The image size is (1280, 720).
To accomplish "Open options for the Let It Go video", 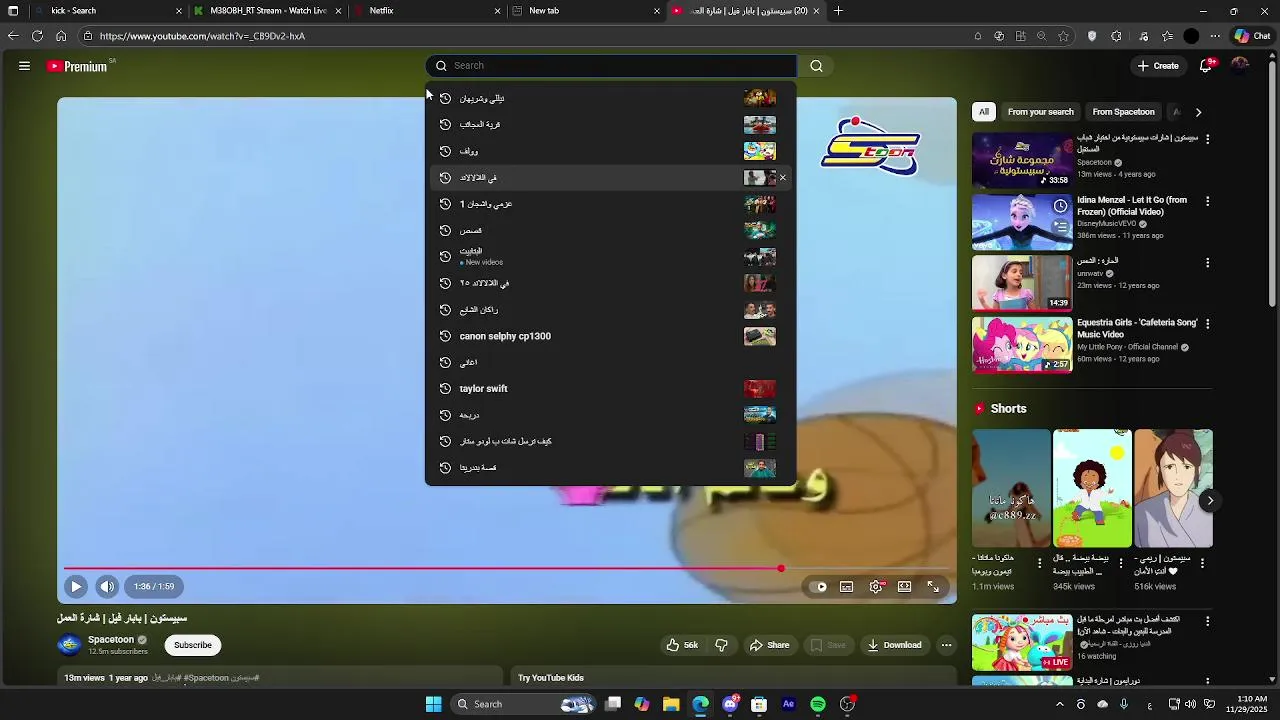I will coord(1207,201).
